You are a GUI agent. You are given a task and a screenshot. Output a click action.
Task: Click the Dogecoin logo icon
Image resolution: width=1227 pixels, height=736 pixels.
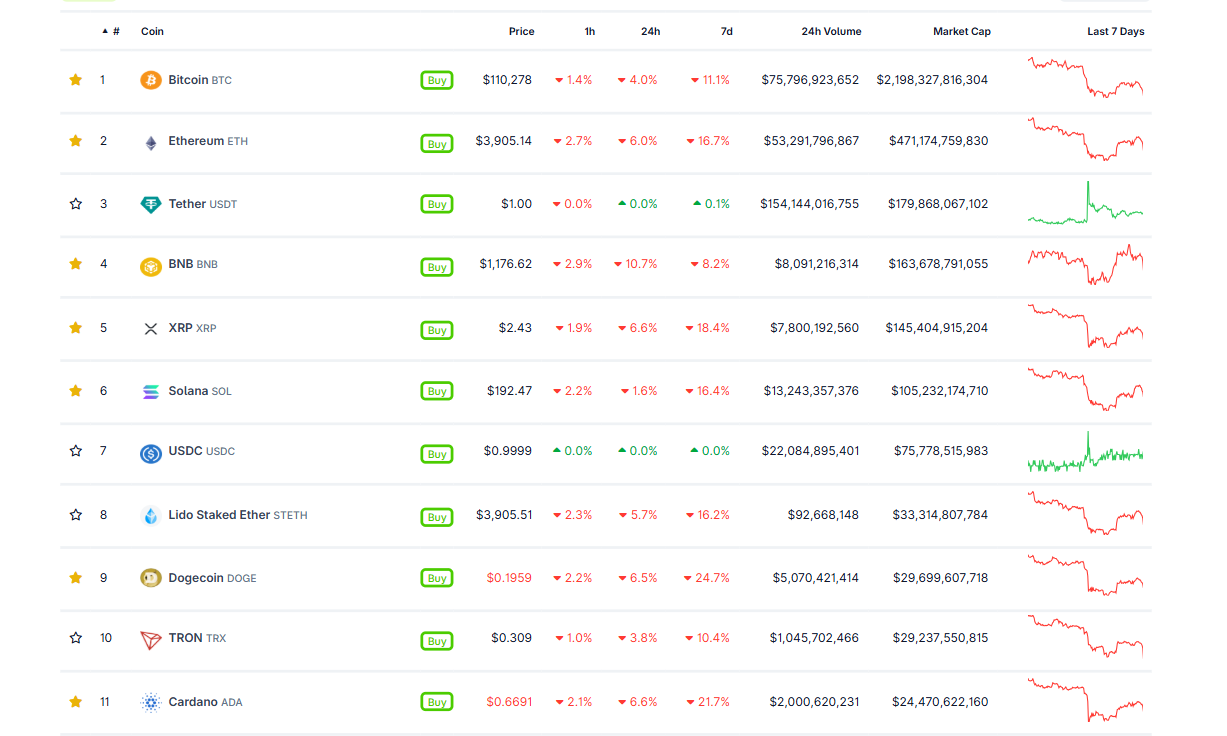[x=151, y=578]
